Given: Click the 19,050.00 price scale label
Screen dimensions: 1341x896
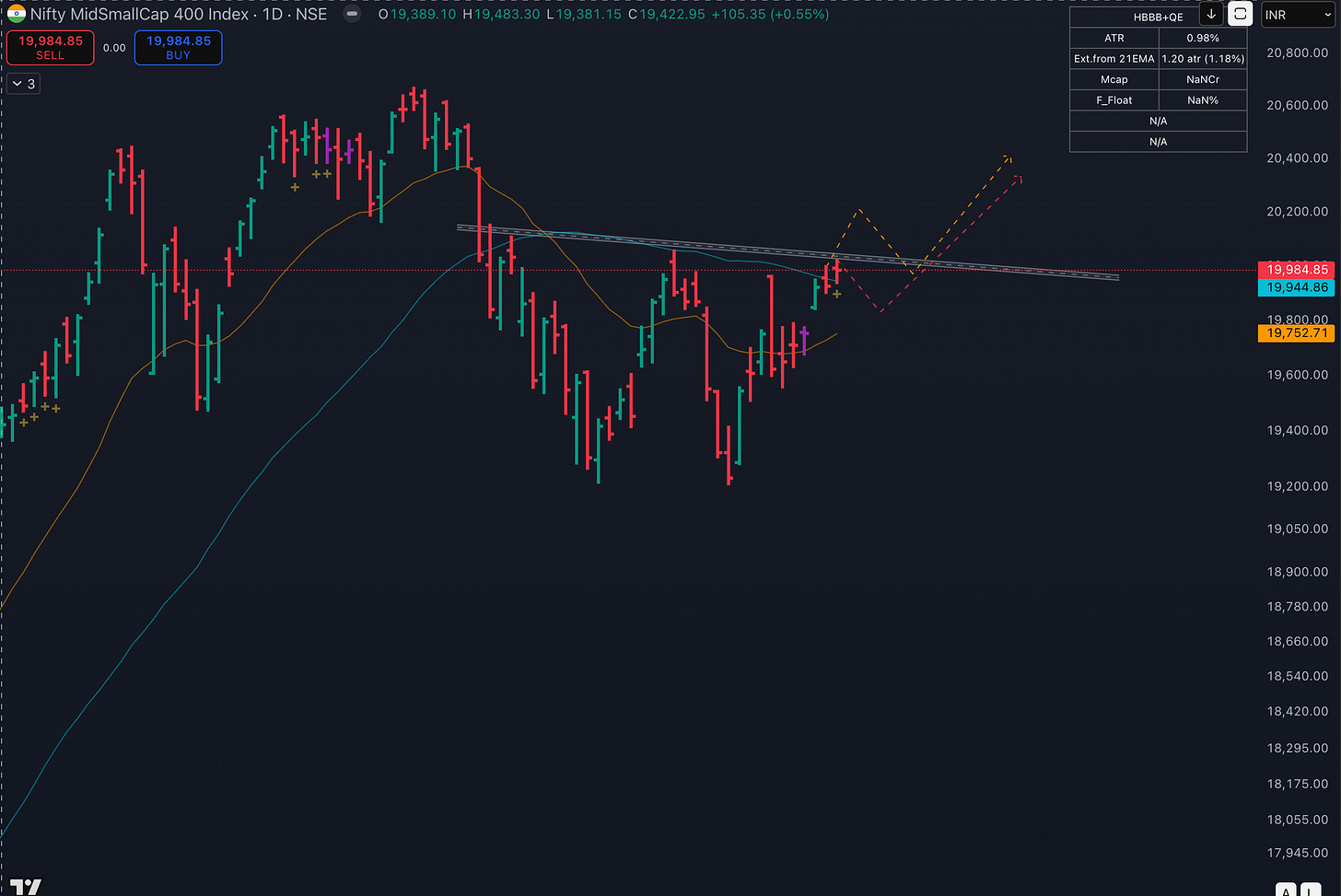Looking at the screenshot, I should coord(1298,529).
